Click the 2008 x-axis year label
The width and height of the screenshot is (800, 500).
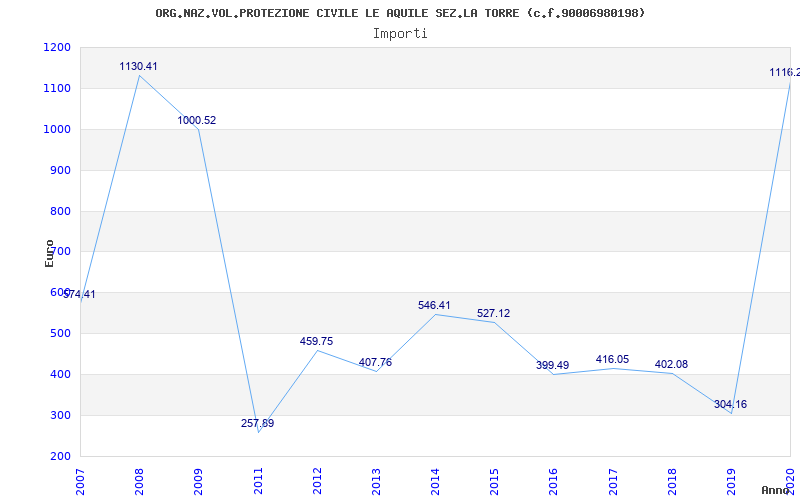pos(139,482)
